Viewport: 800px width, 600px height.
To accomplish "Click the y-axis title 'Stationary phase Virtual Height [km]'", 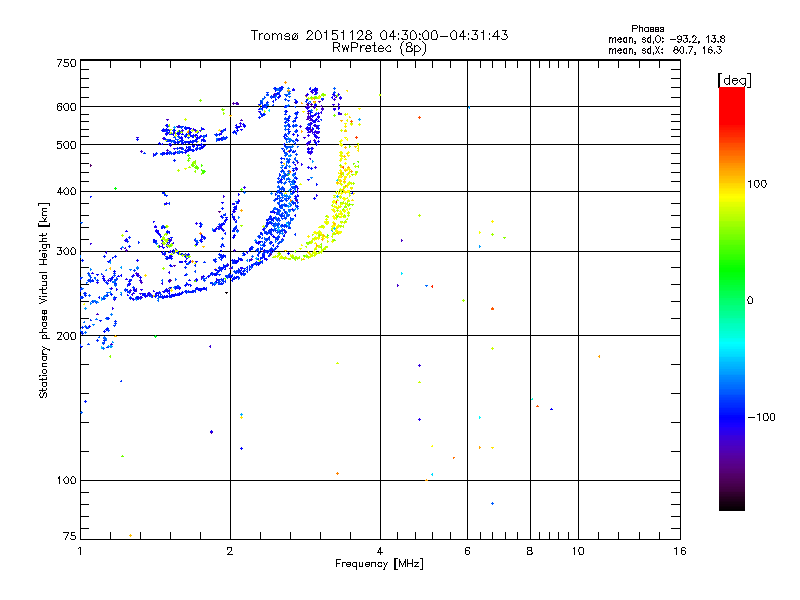I will 43,300.
